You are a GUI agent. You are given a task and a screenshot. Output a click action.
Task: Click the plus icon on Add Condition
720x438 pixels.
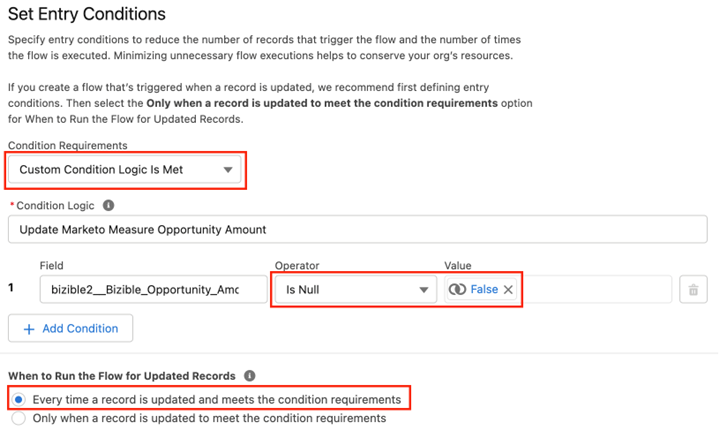coord(28,328)
